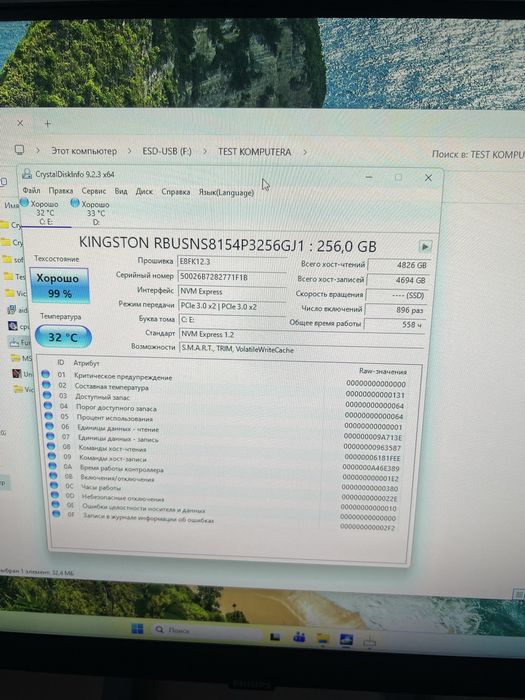Click the power-on count value 896 раз
This screenshot has width=525, height=700.
pos(395,310)
